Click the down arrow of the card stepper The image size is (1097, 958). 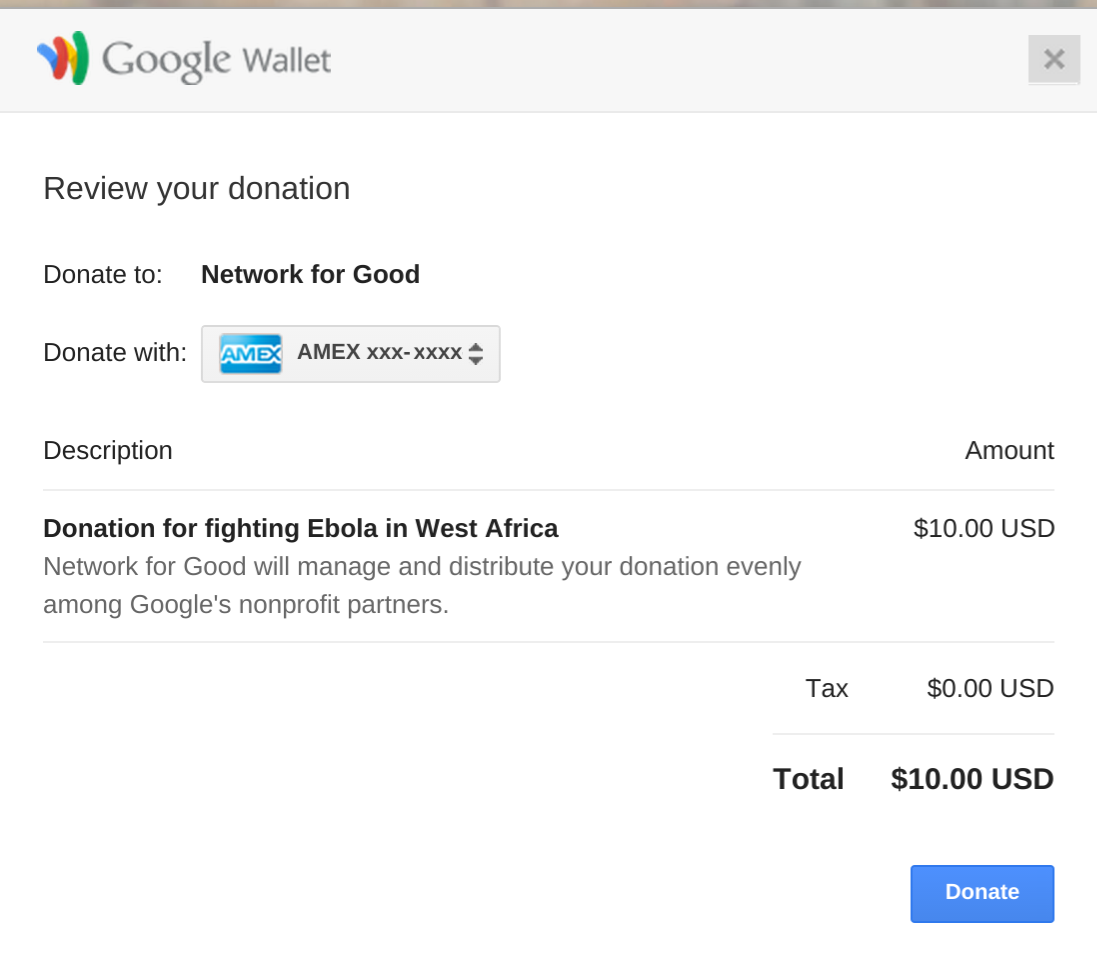coord(475,359)
